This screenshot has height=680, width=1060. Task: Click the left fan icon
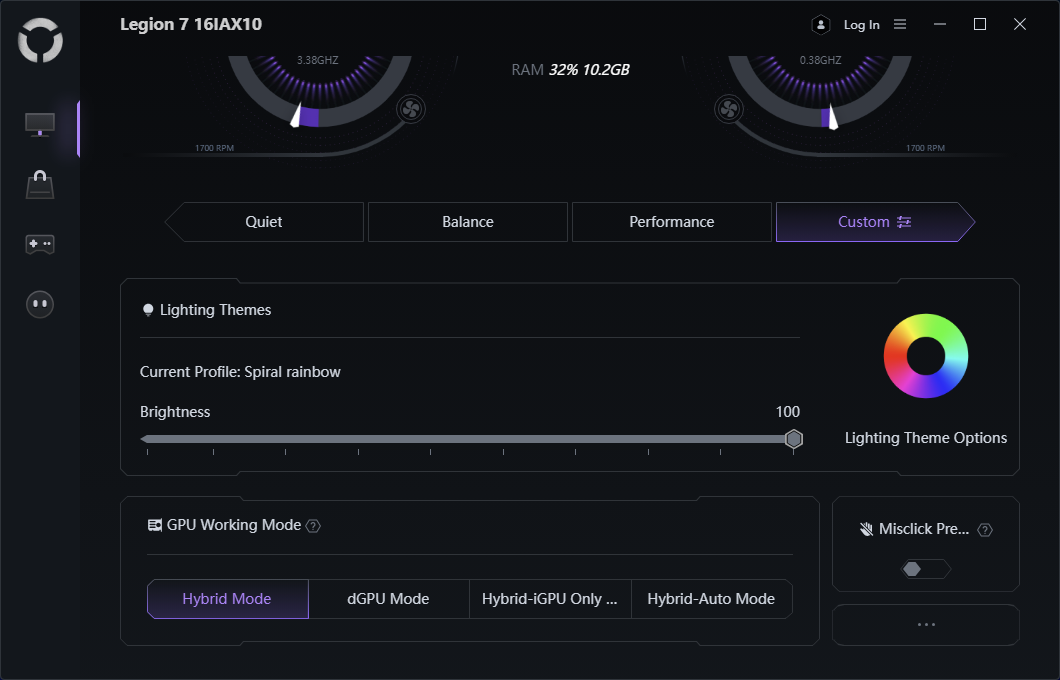(411, 109)
